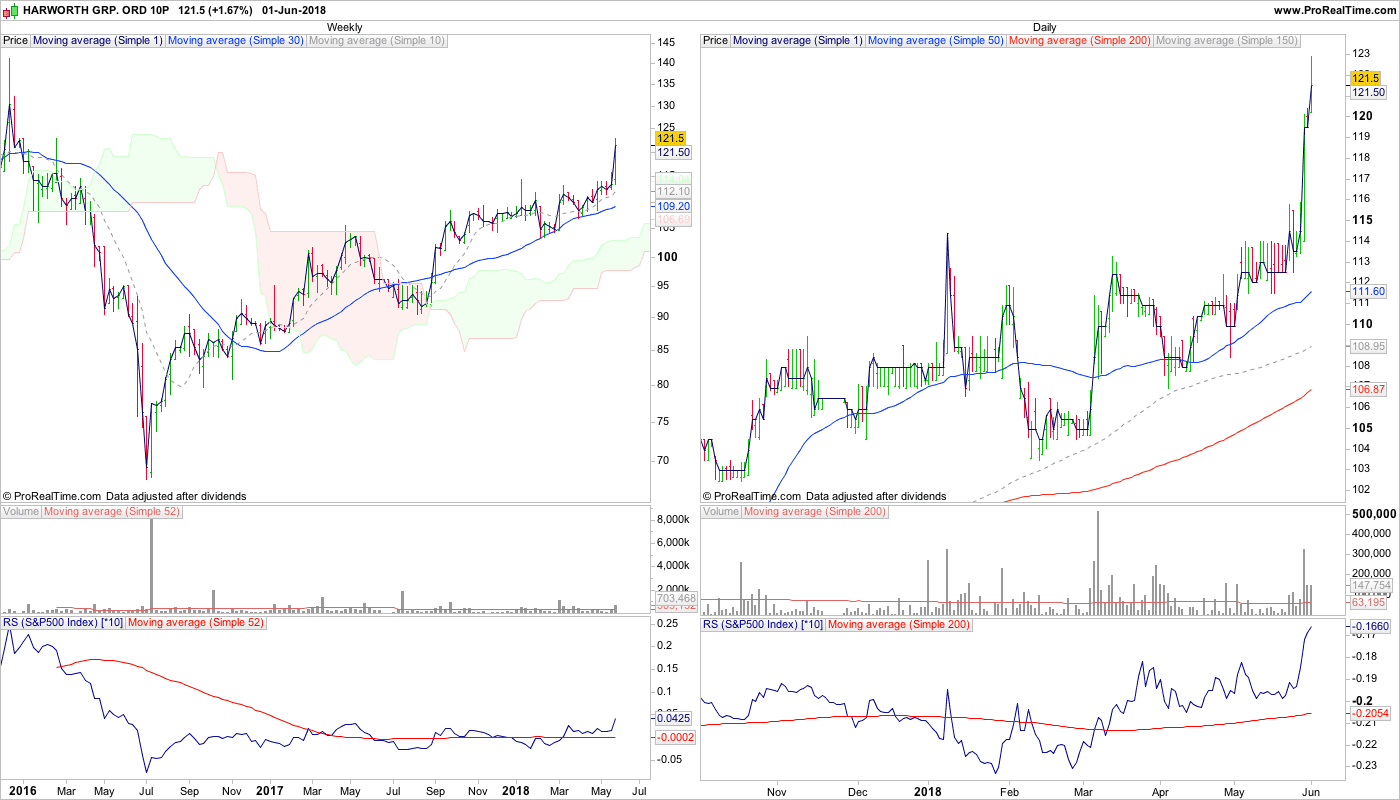Click the 2017 label on Weekly time axis
Image resolution: width=1400 pixels, height=800 pixels.
[x=269, y=791]
